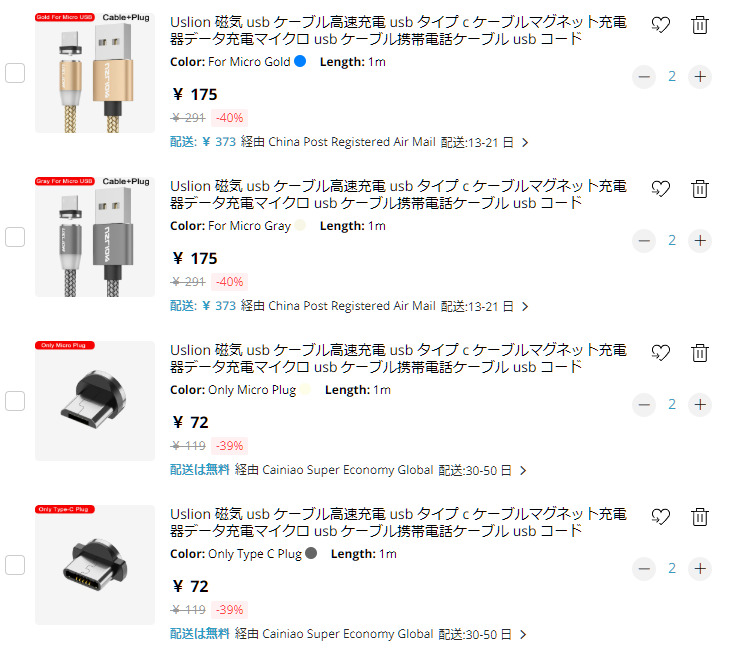
Task: Remove the For Micro Gray item with trash icon
Action: (x=699, y=189)
